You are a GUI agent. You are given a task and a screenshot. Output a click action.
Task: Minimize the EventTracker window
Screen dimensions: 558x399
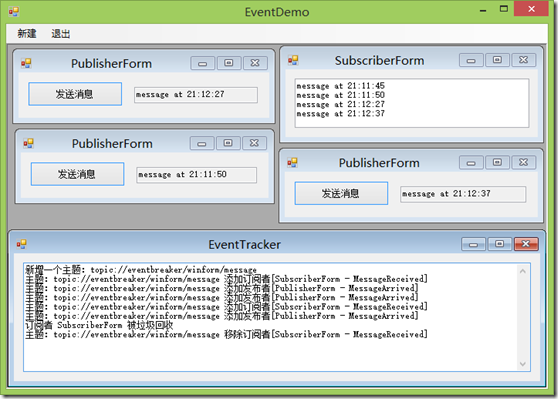point(473,244)
